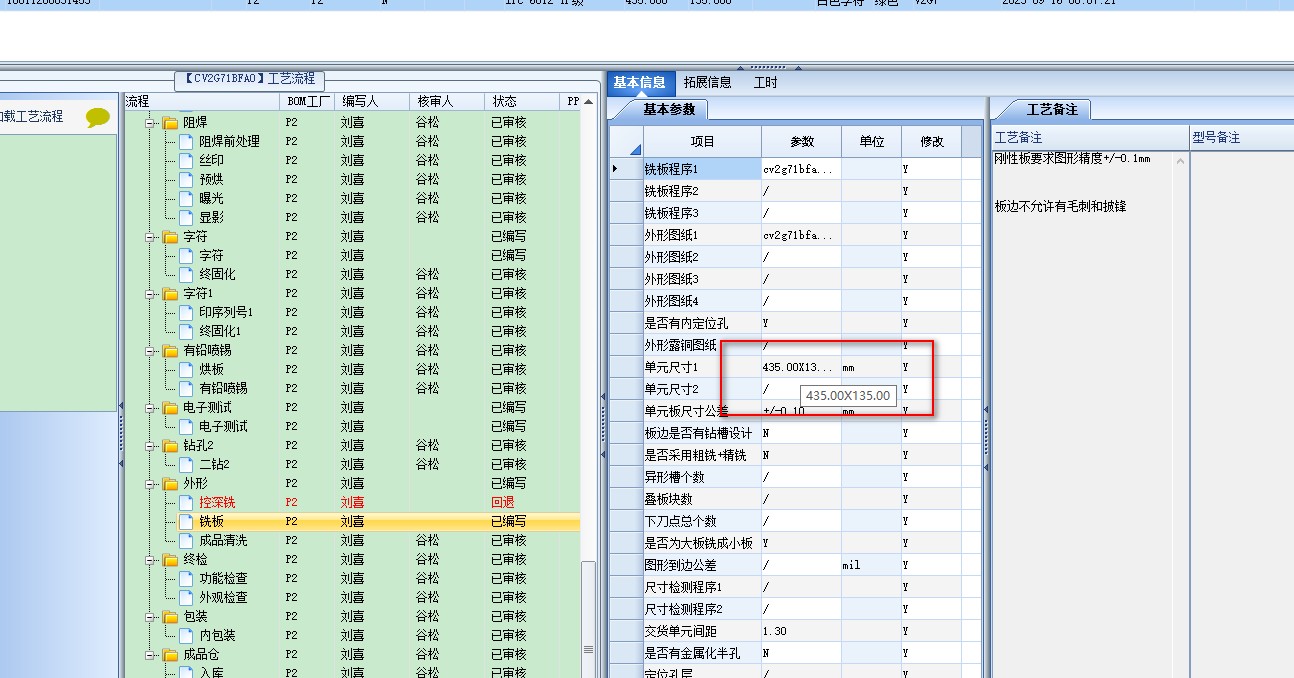Collapse the 阻焊 tree node

151,123
